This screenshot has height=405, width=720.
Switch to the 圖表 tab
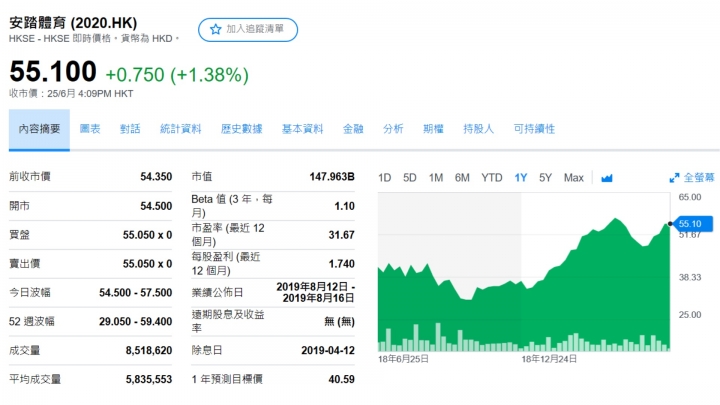pos(90,129)
